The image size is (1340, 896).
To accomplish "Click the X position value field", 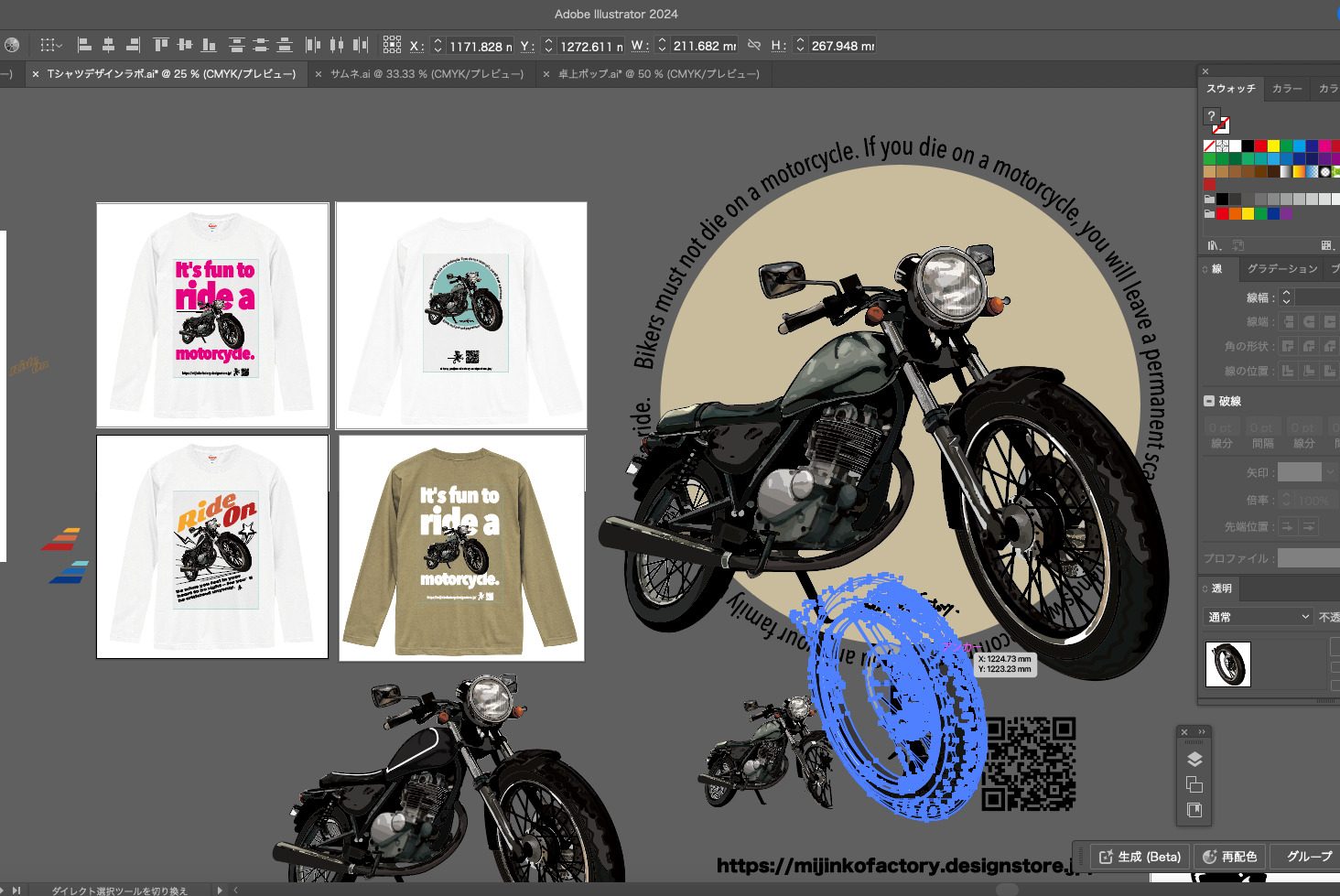I will (x=481, y=46).
